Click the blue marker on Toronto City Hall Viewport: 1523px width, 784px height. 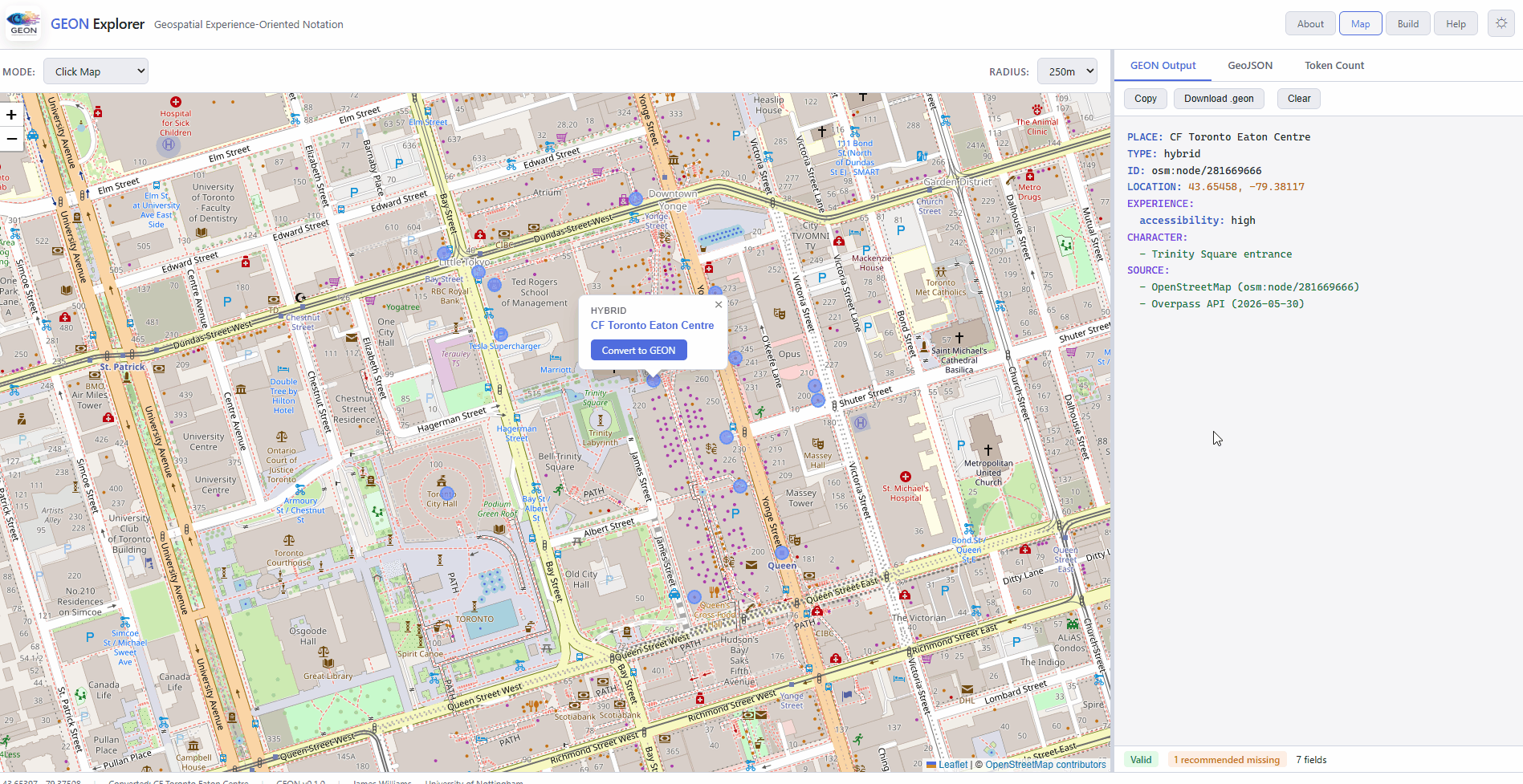coord(447,494)
